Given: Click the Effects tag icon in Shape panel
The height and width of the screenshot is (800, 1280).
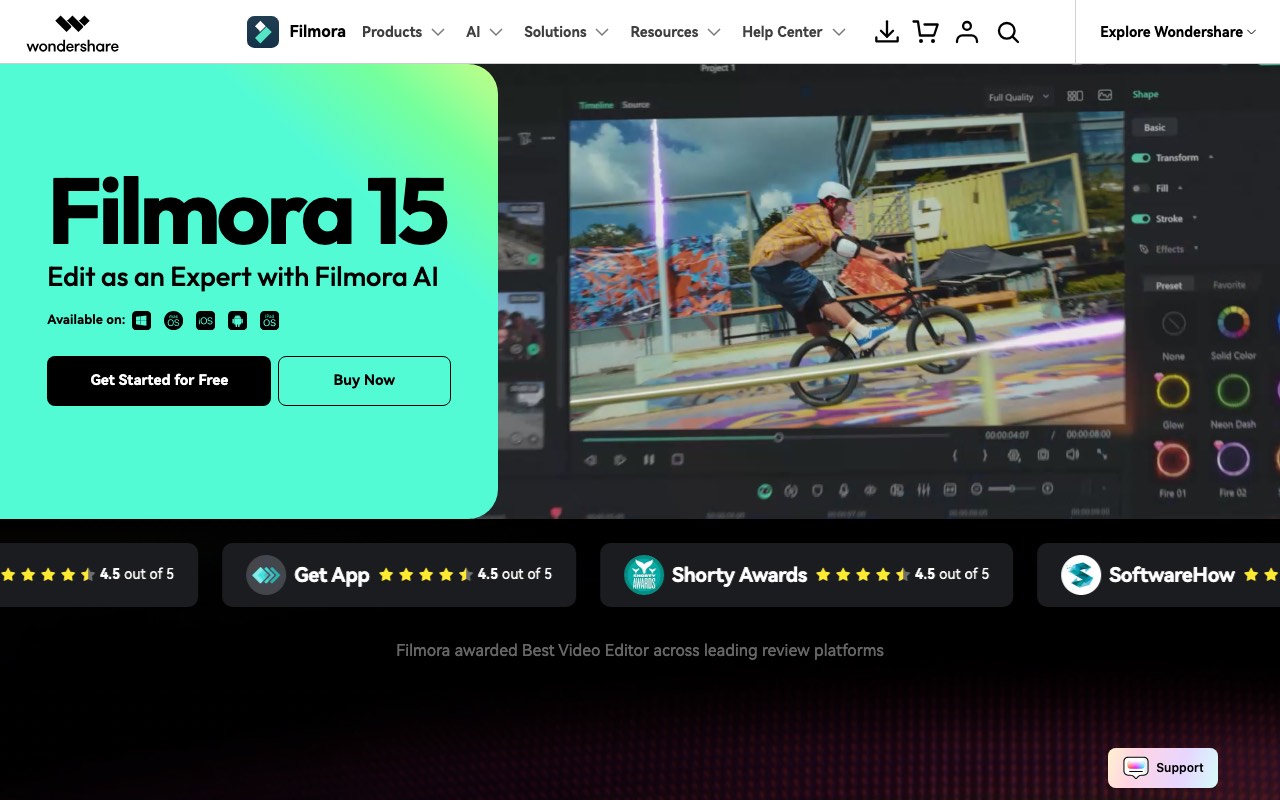Looking at the screenshot, I should [1144, 249].
